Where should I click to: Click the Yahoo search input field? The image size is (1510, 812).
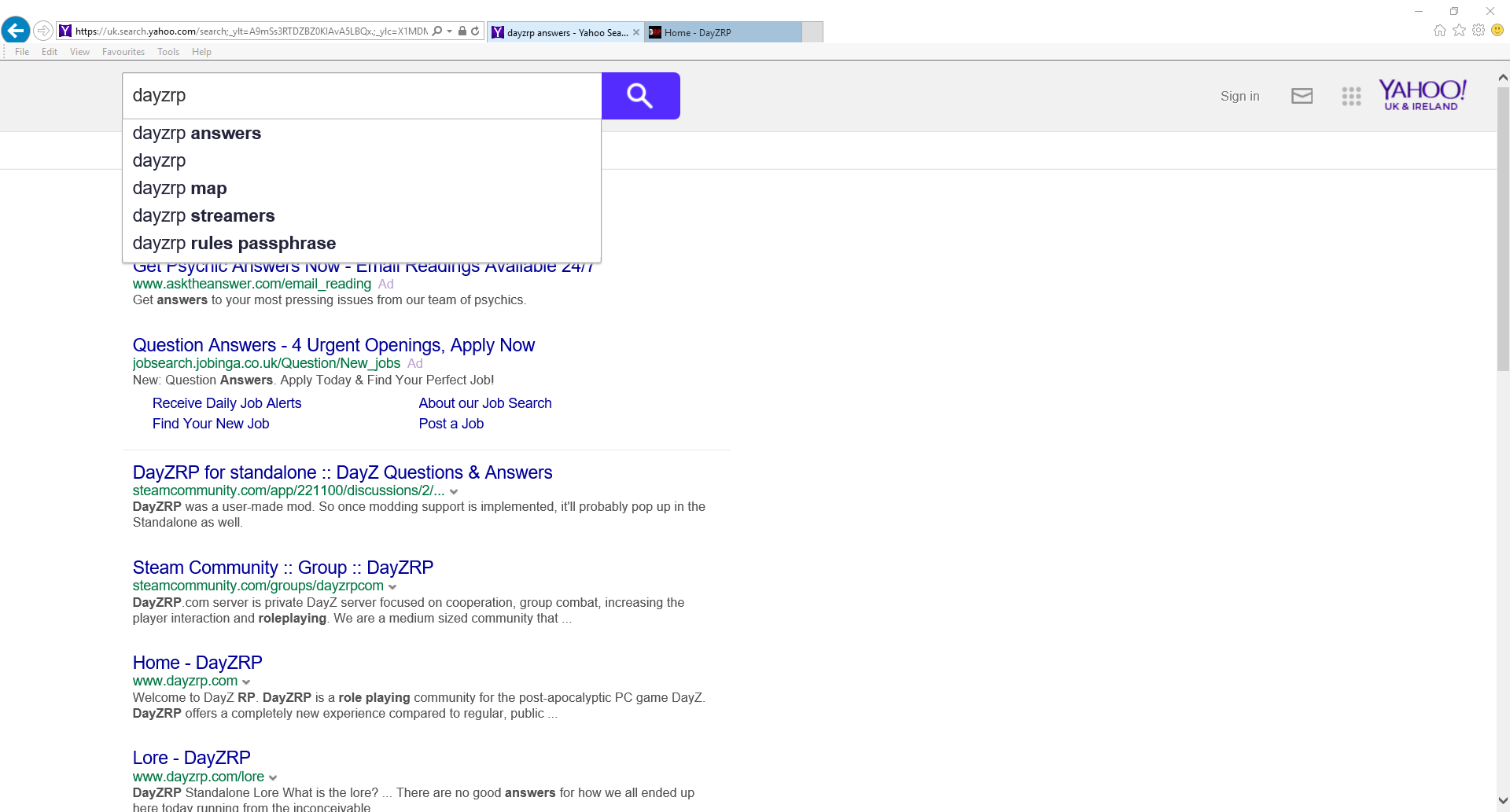[362, 96]
